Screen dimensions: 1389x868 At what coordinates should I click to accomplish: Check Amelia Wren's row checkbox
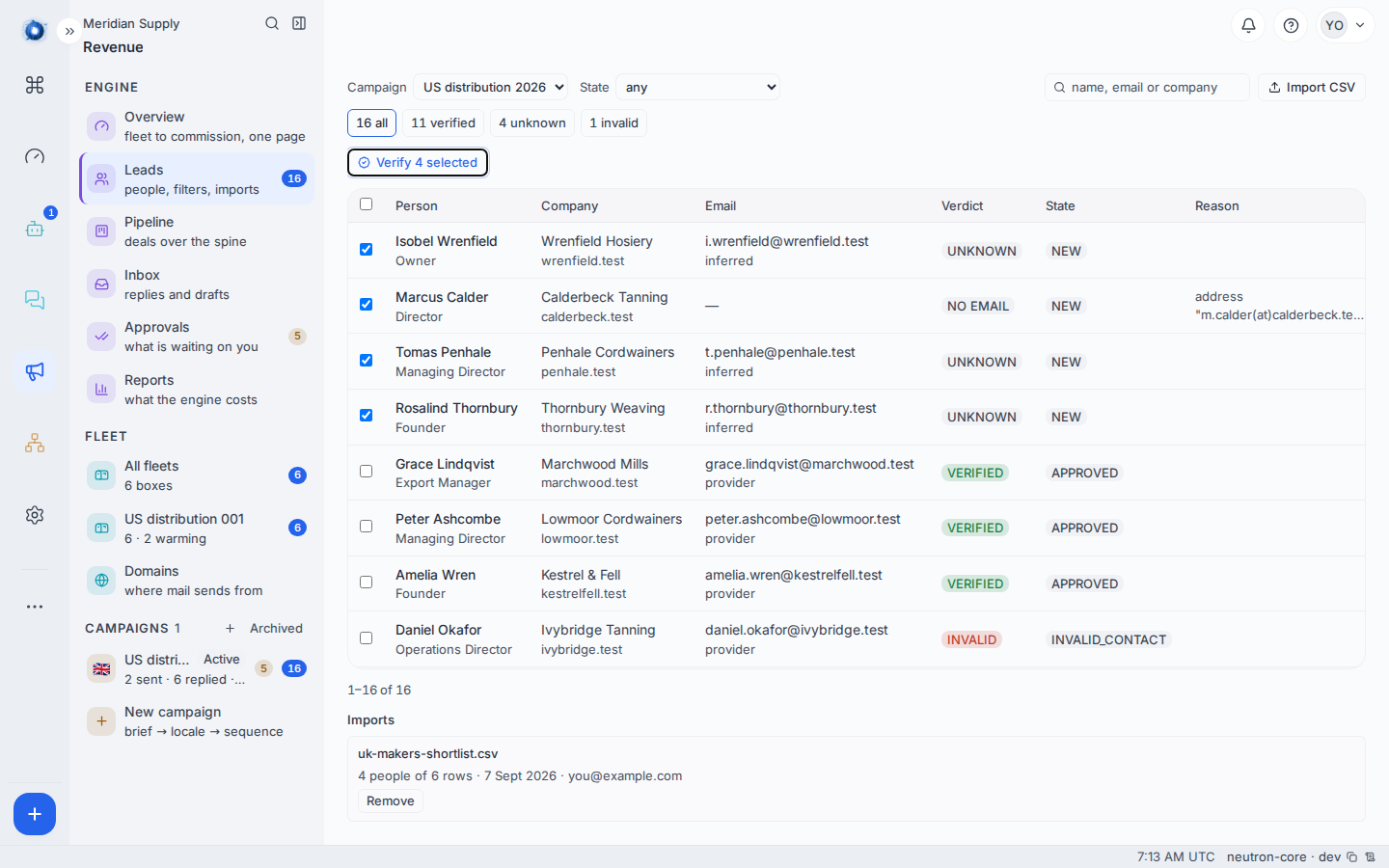pyautogui.click(x=366, y=582)
